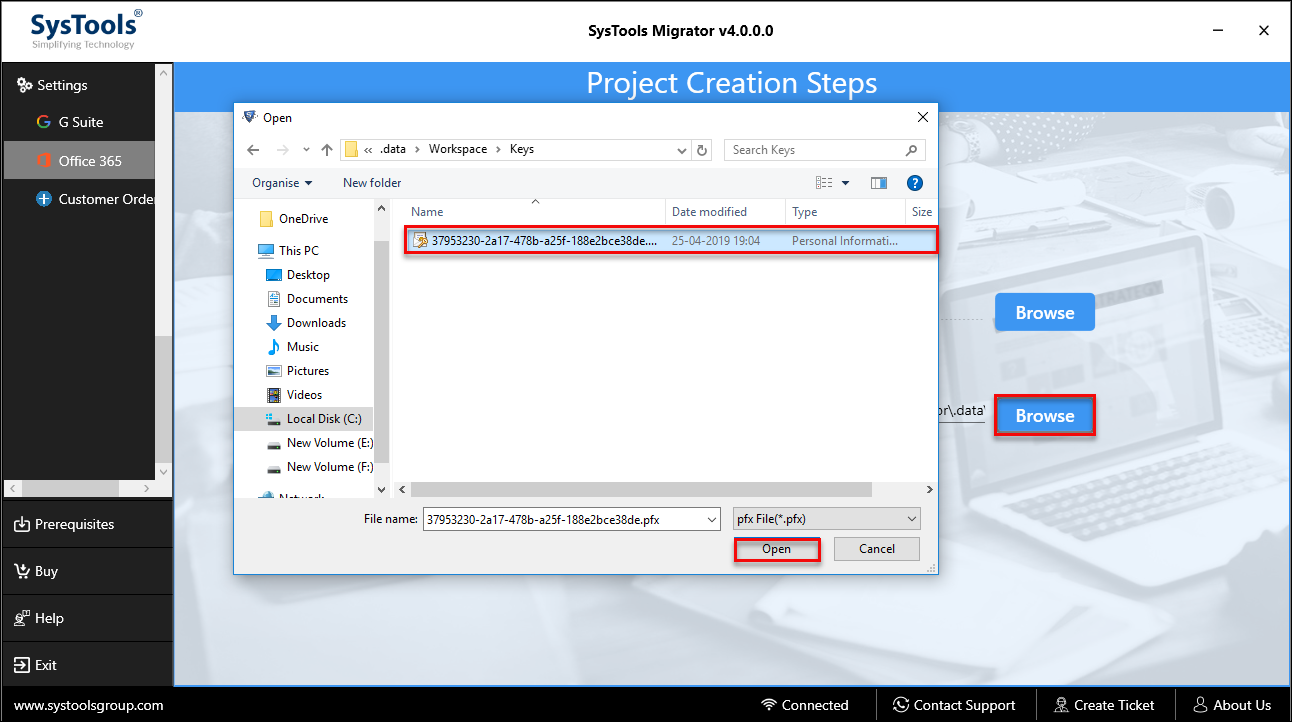Viewport: 1292px width, 722px height.
Task: Expand the File name dropdown arrow
Action: coord(712,519)
